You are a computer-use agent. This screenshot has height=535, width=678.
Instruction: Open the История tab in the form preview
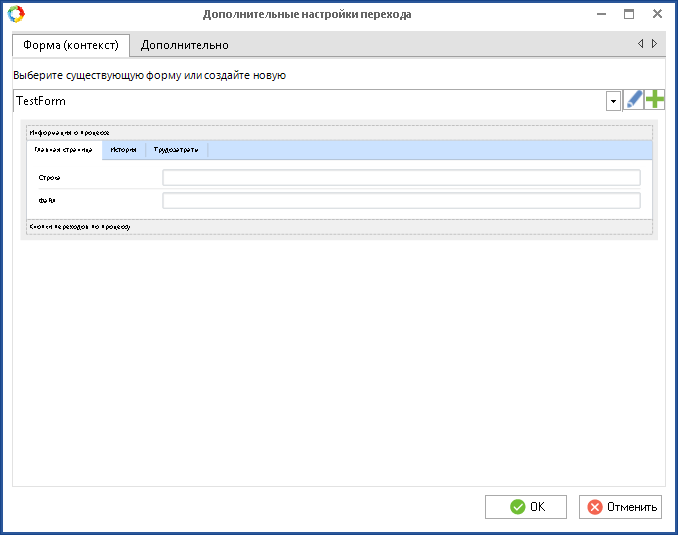tap(124, 150)
